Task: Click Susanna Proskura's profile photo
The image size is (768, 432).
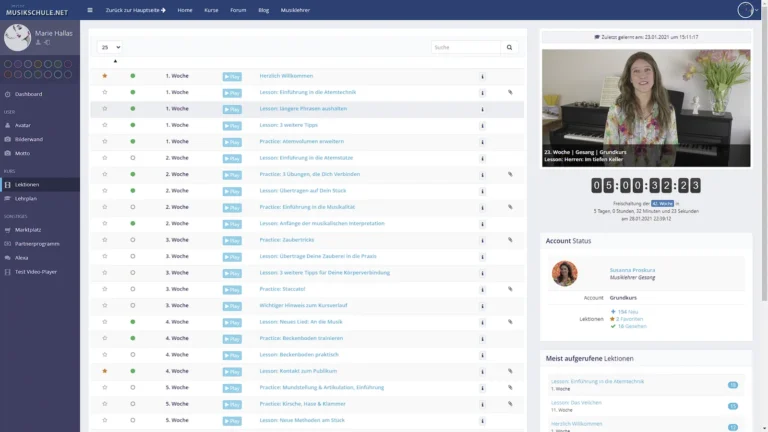Action: click(x=564, y=273)
